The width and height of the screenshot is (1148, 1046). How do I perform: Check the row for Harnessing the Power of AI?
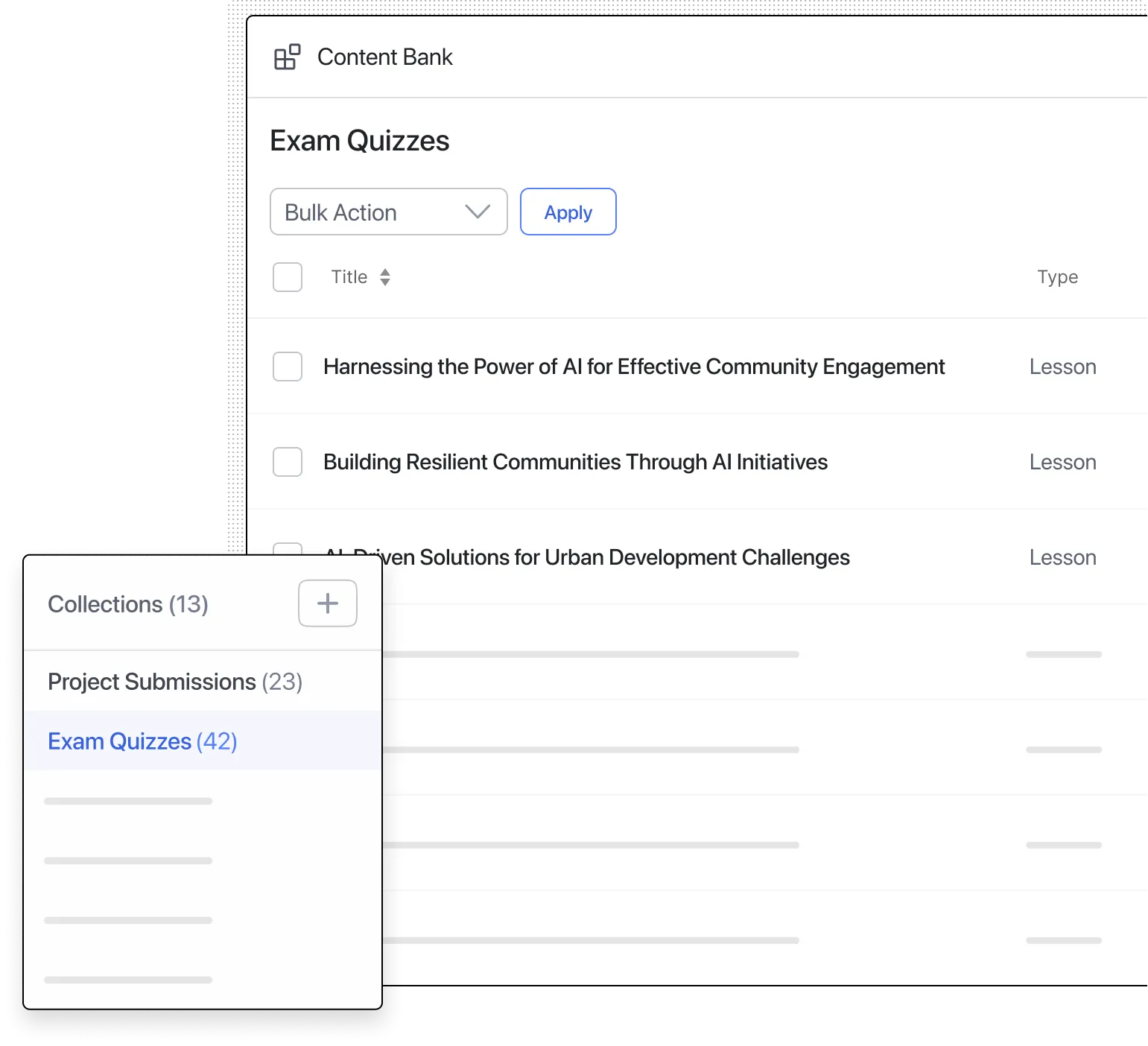tap(287, 367)
